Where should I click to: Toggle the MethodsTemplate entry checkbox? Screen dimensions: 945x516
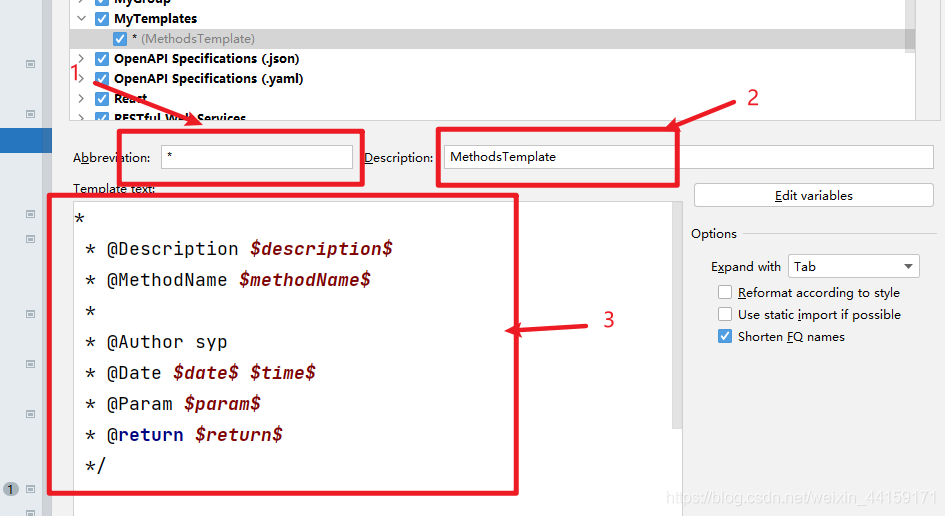pyautogui.click(x=120, y=39)
